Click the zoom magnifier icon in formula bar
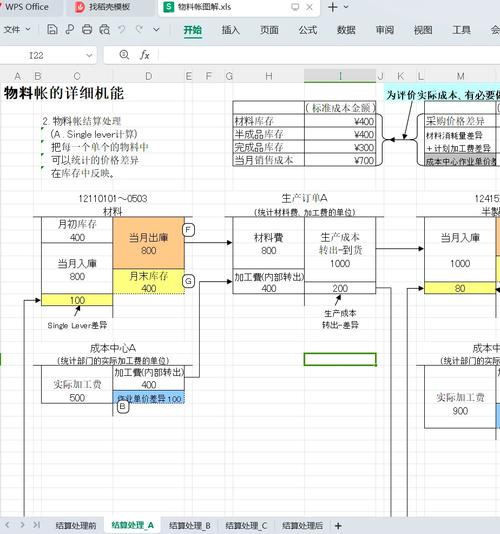 click(x=124, y=55)
